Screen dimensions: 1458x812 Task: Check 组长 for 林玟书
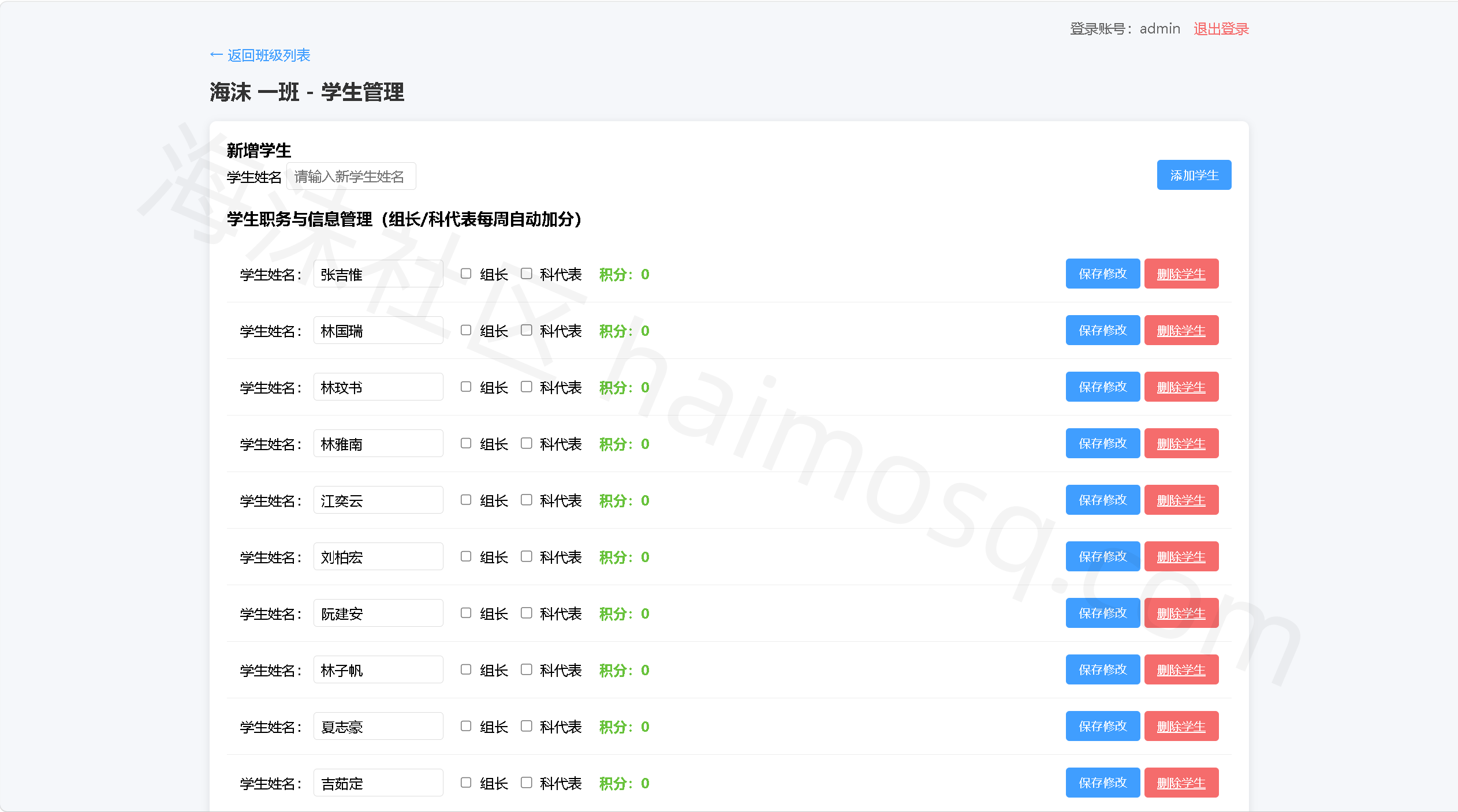tap(466, 387)
